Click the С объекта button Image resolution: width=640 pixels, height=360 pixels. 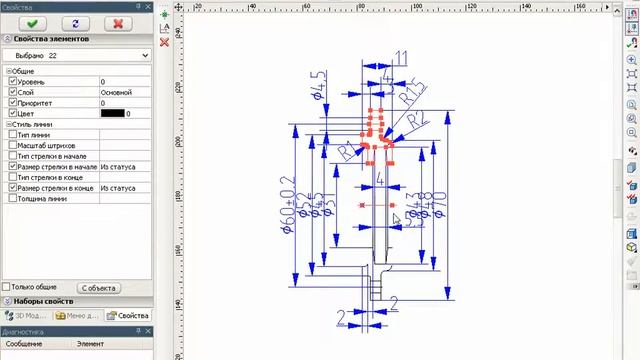99,288
